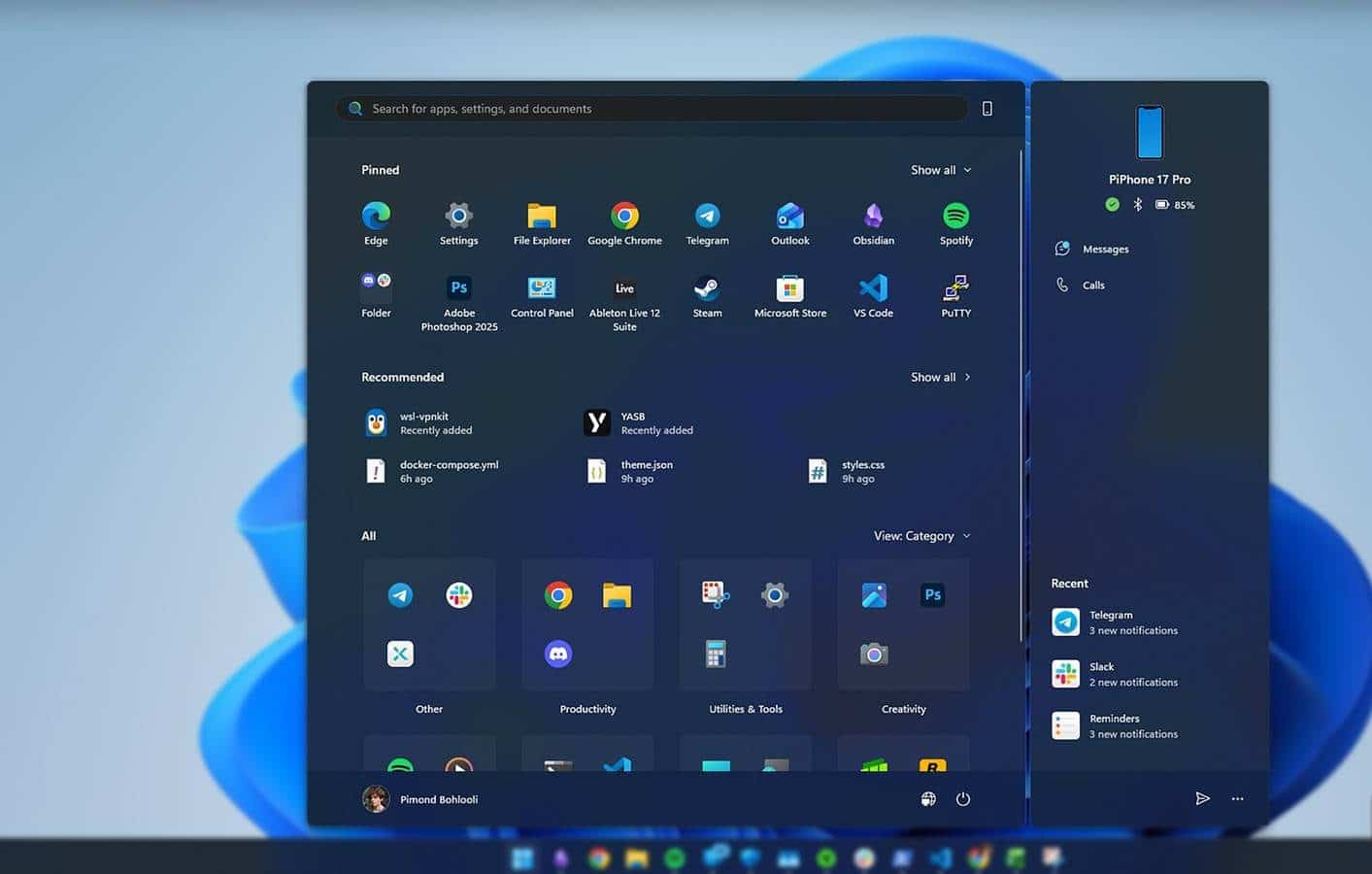Open the power options button
This screenshot has height=874, width=1372.
tap(963, 799)
